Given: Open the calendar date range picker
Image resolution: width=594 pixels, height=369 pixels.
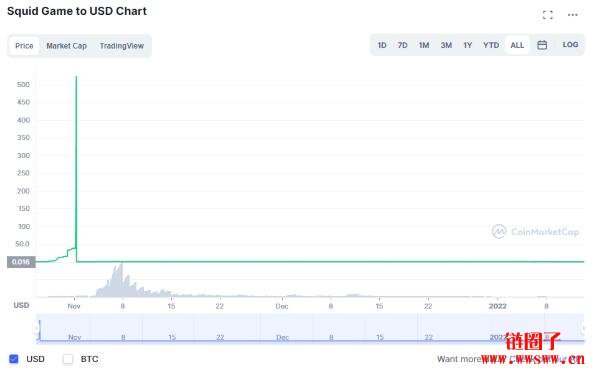Looking at the screenshot, I should pos(542,45).
